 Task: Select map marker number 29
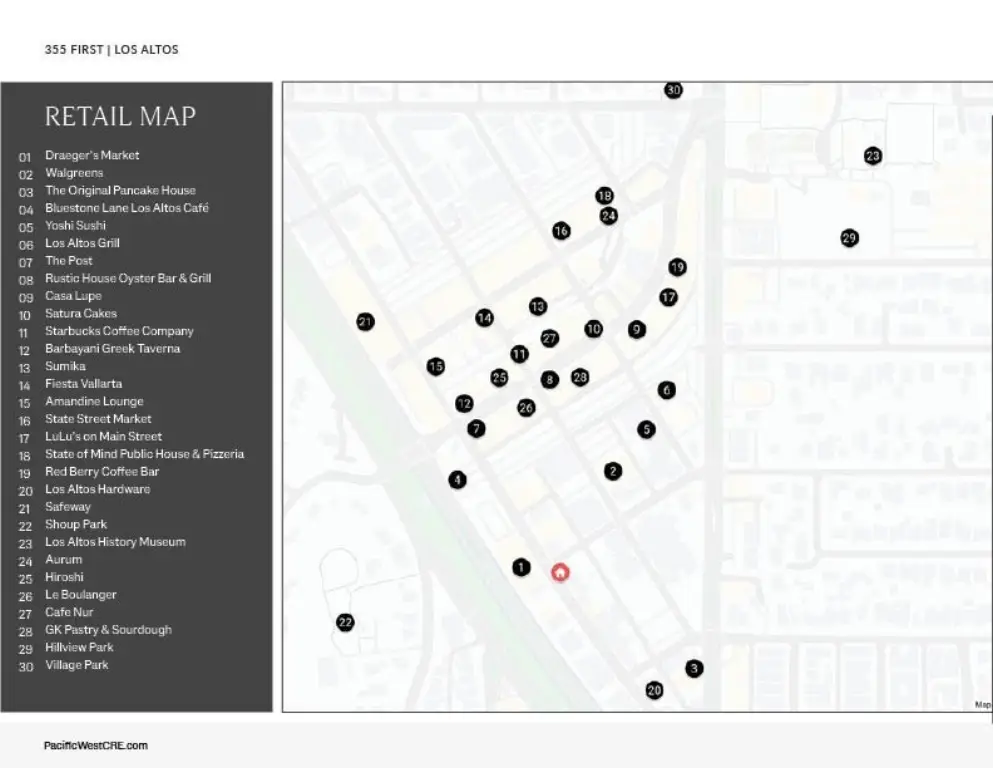849,238
